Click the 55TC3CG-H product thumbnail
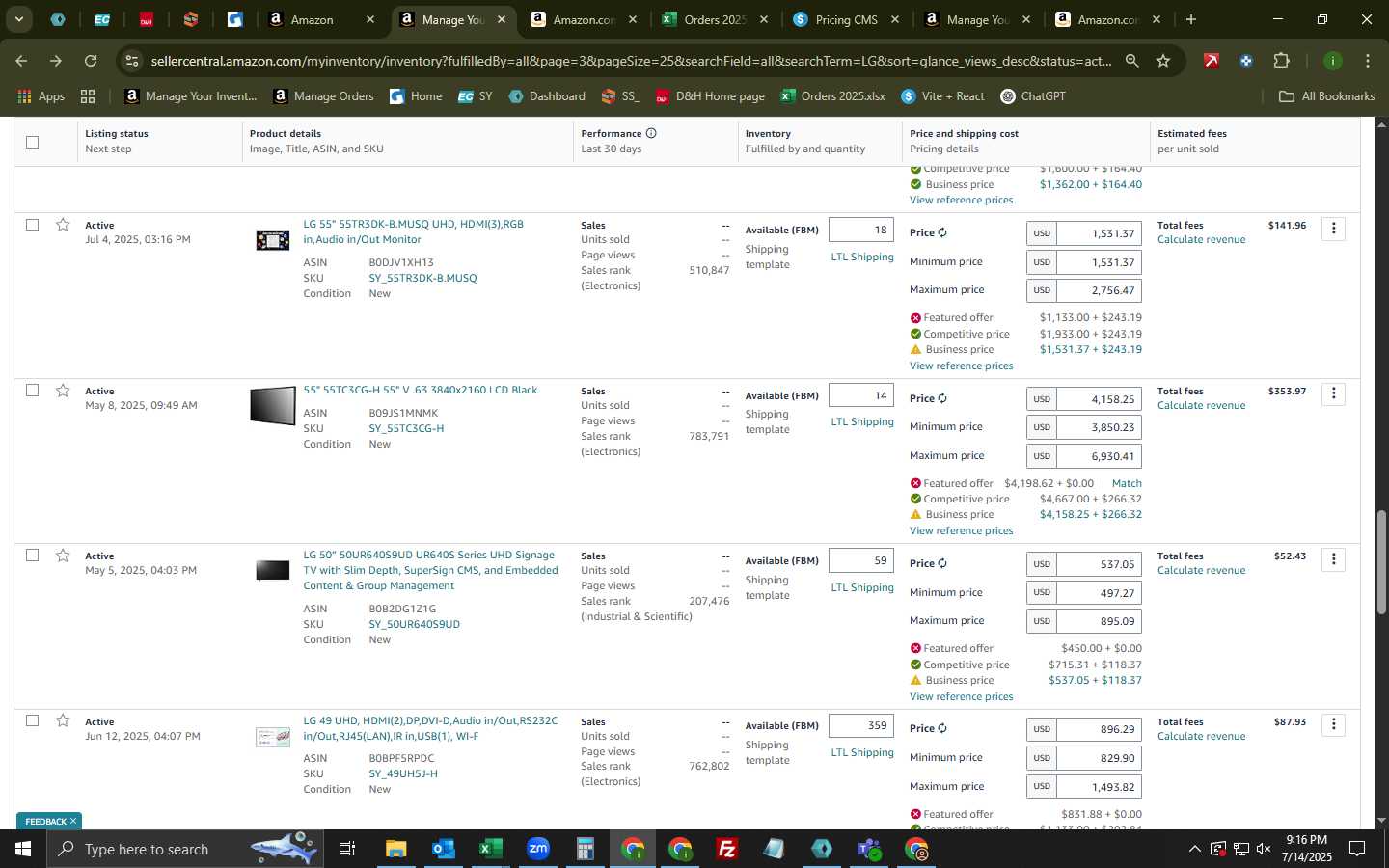Image resolution: width=1389 pixels, height=868 pixels. (273, 406)
